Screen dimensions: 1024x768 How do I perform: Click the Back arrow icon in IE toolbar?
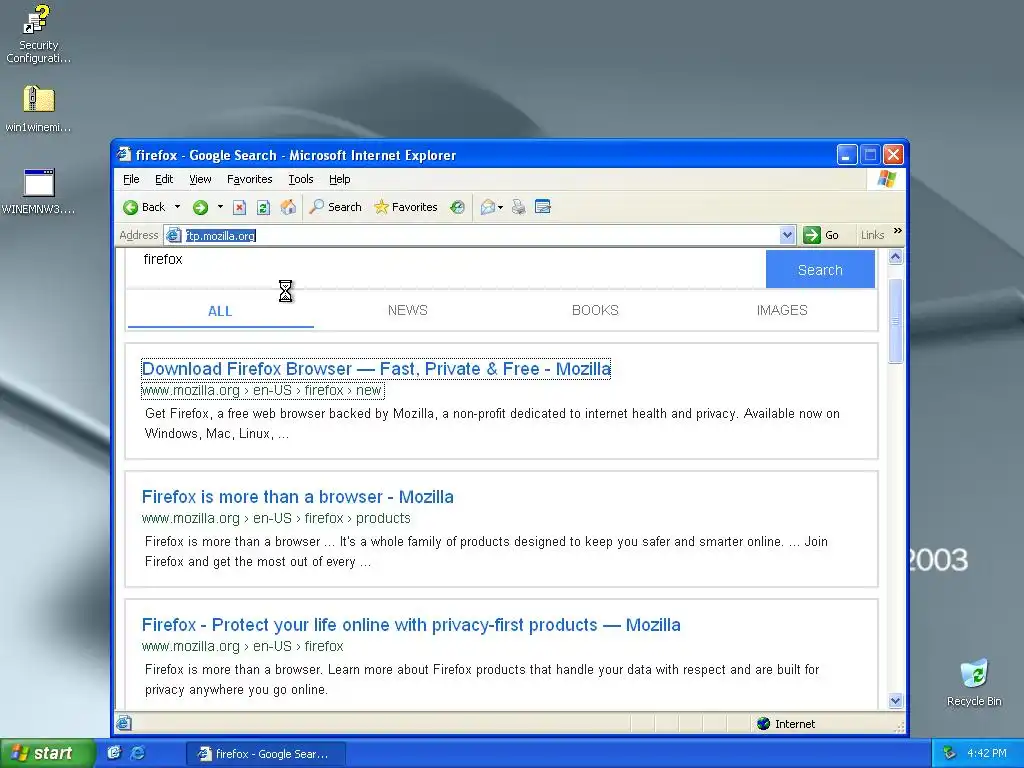coord(131,207)
